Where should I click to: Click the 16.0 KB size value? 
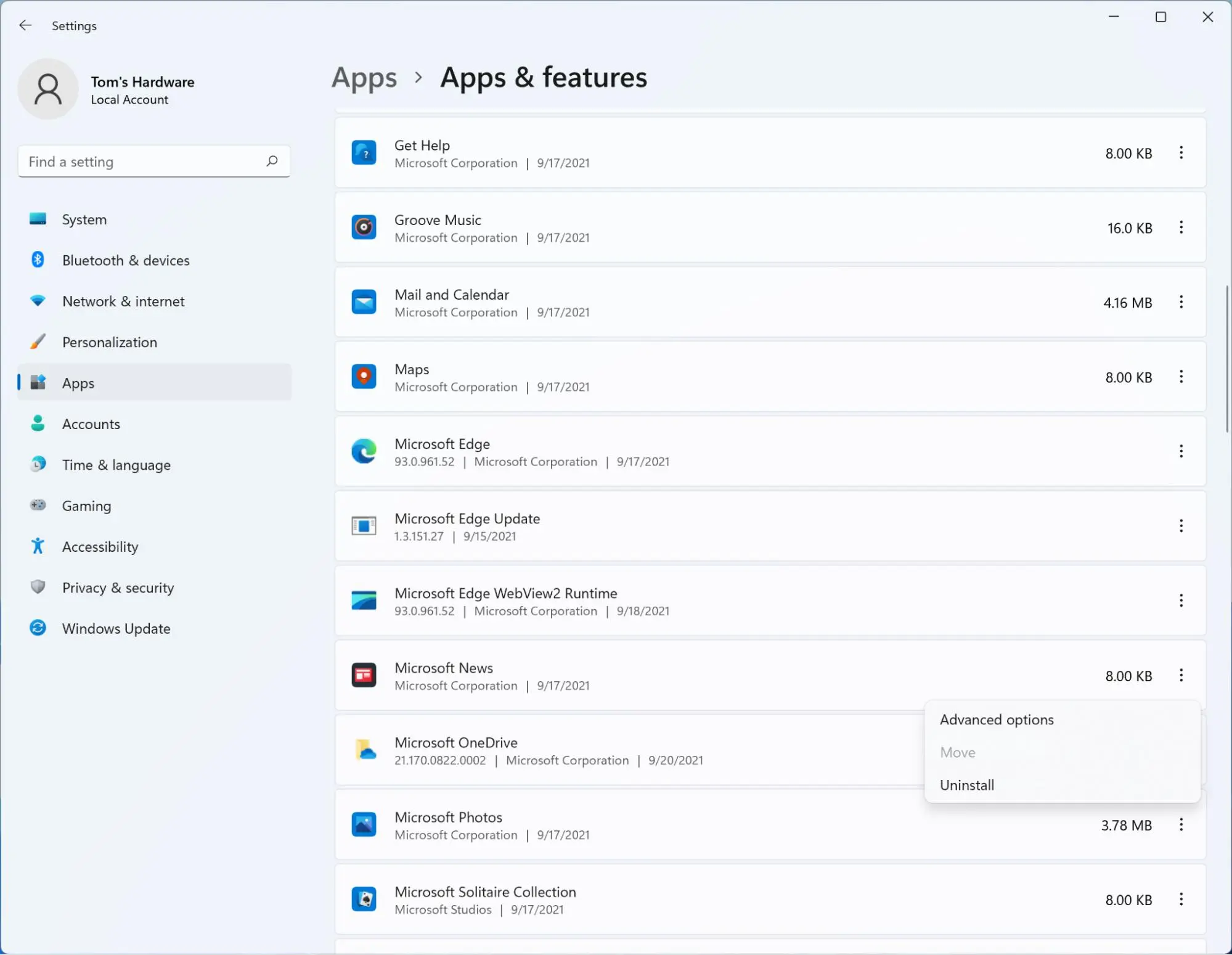coord(1129,228)
